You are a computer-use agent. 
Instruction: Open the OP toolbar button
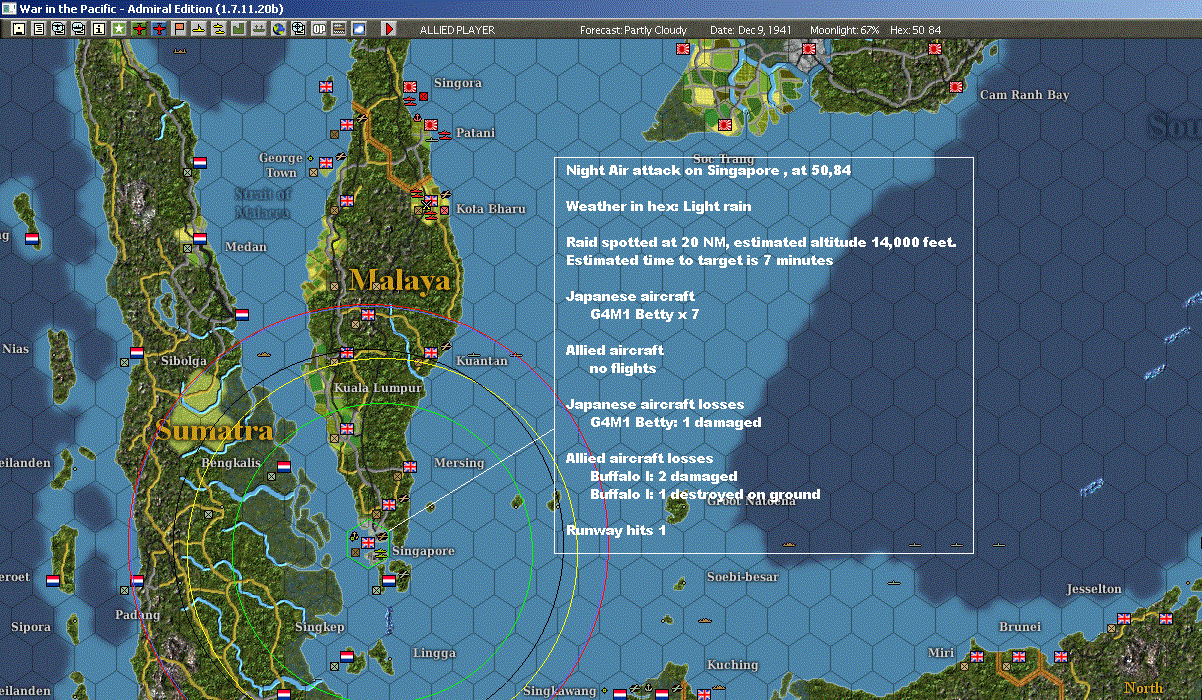[x=319, y=29]
